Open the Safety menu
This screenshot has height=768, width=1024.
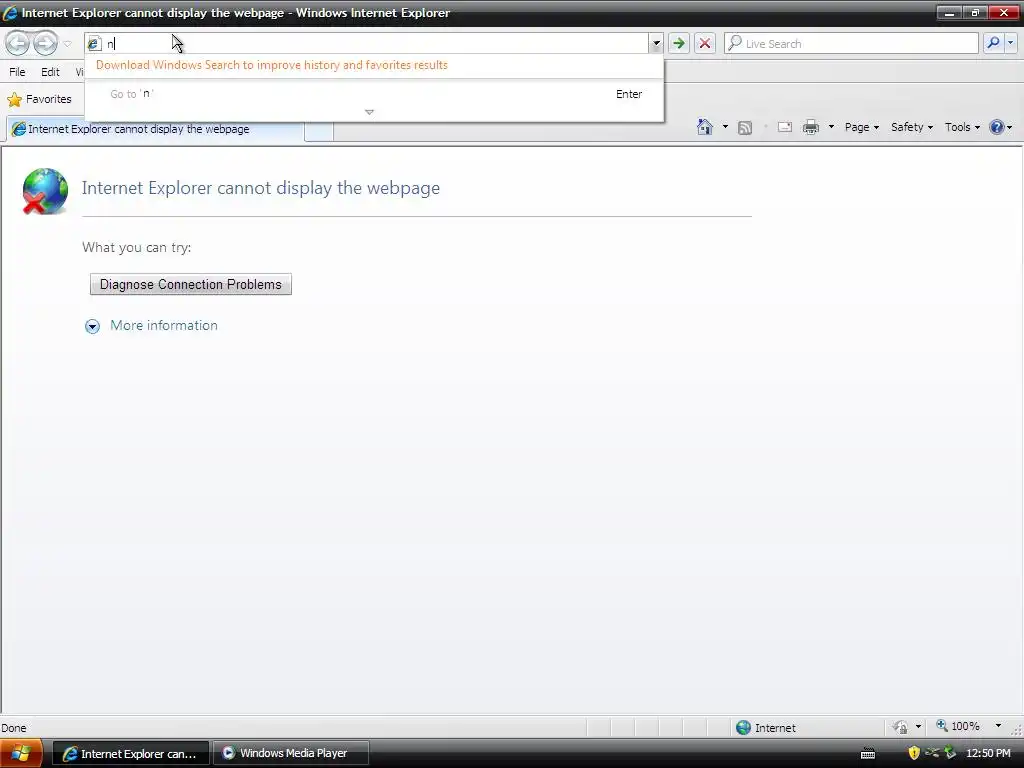912,127
